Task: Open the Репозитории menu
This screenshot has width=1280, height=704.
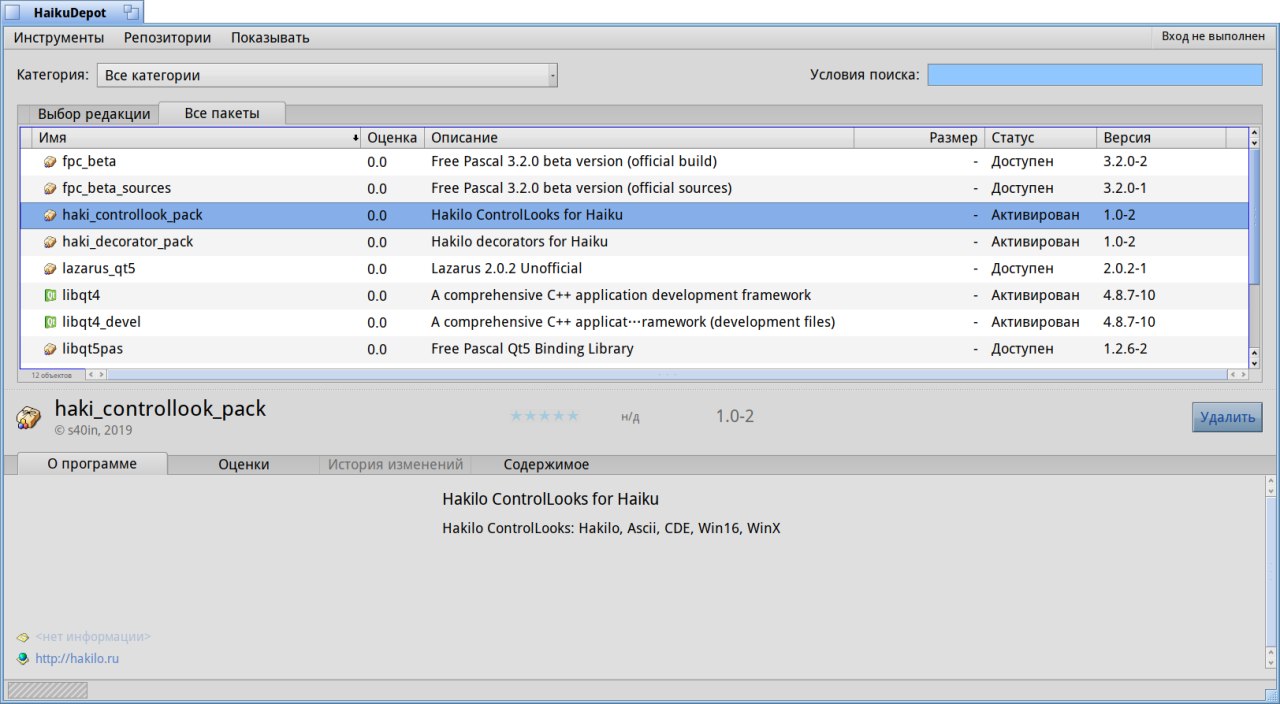Action: point(167,38)
